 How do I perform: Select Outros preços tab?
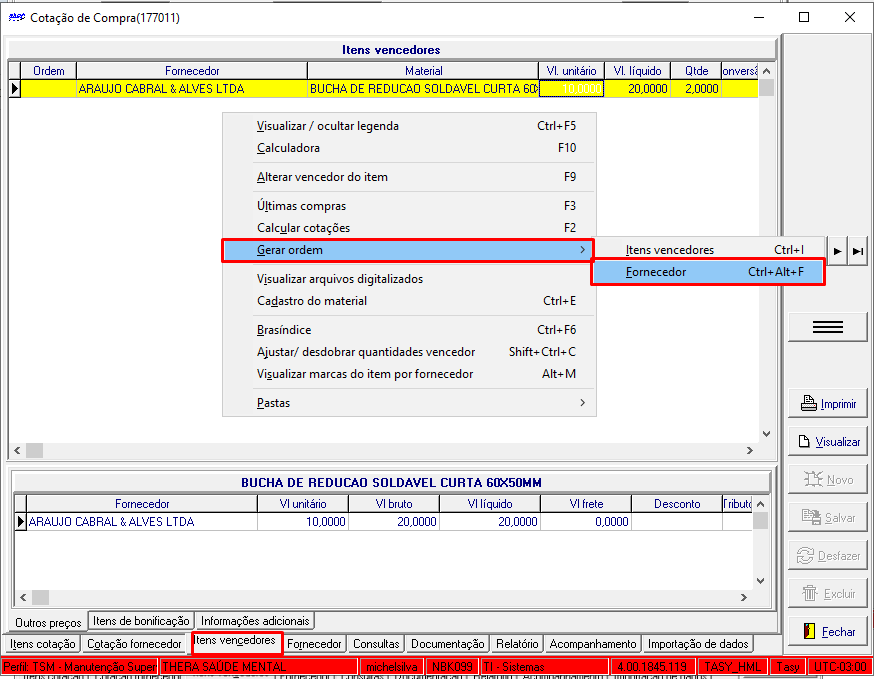[x=48, y=622]
